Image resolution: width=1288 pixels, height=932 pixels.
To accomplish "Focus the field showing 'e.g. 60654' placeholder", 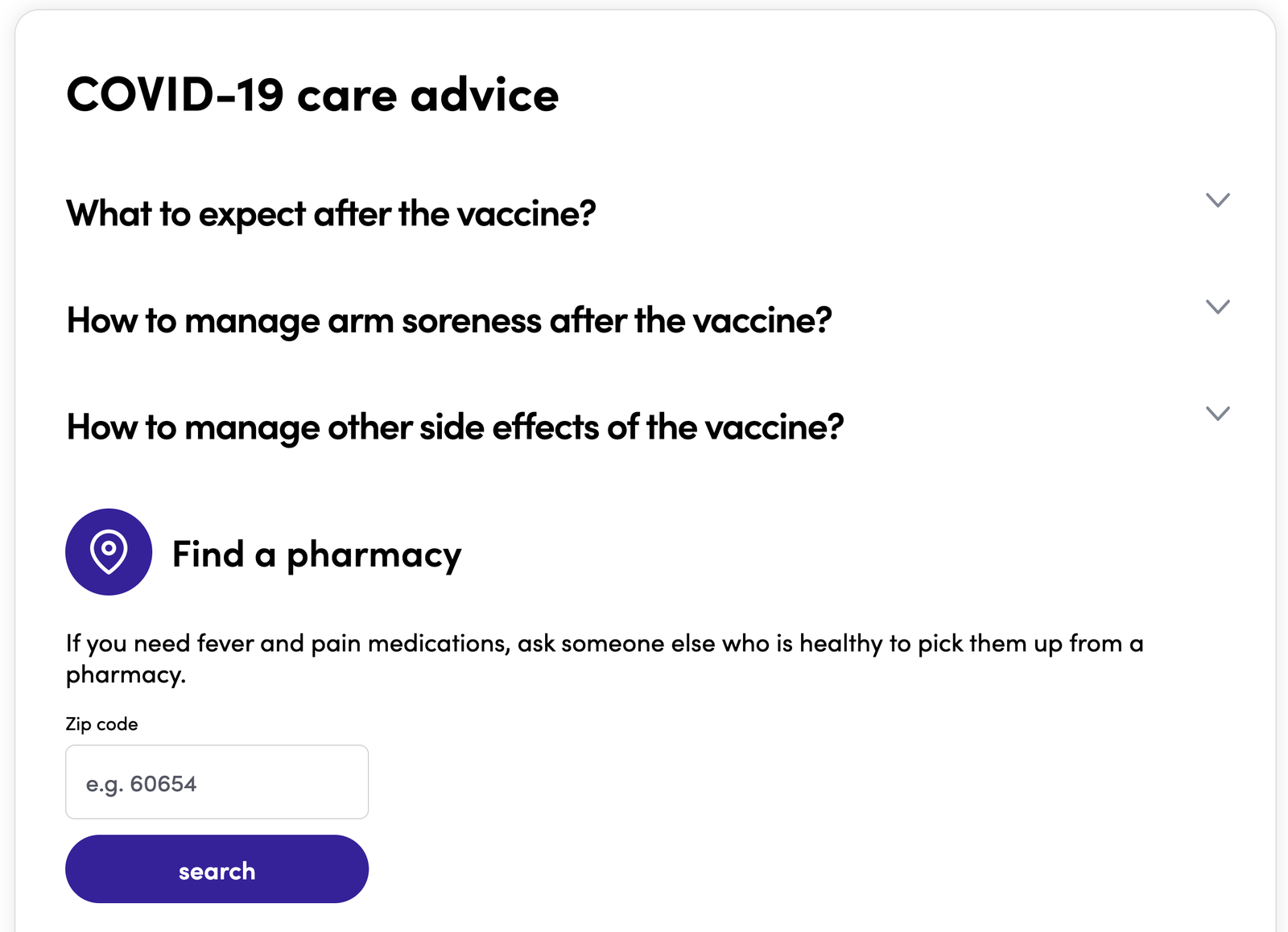I will tap(217, 781).
